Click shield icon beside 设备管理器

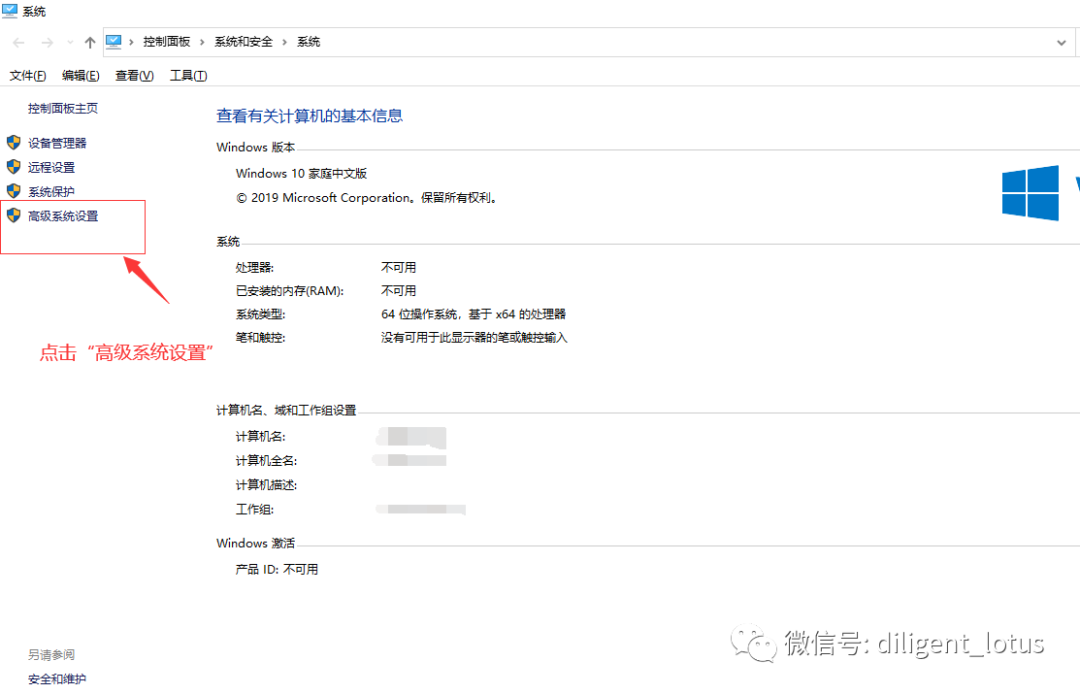(14, 143)
